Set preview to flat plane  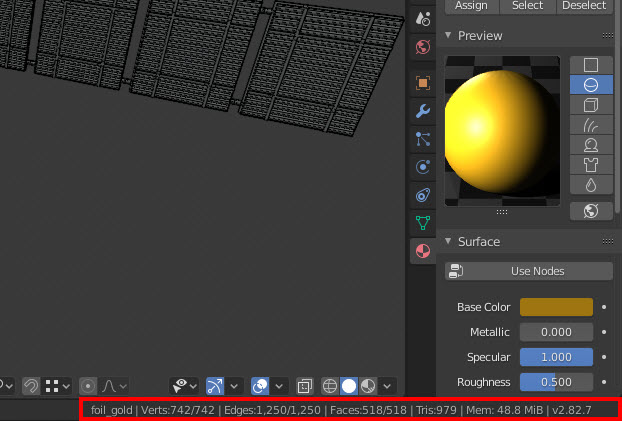[591, 65]
